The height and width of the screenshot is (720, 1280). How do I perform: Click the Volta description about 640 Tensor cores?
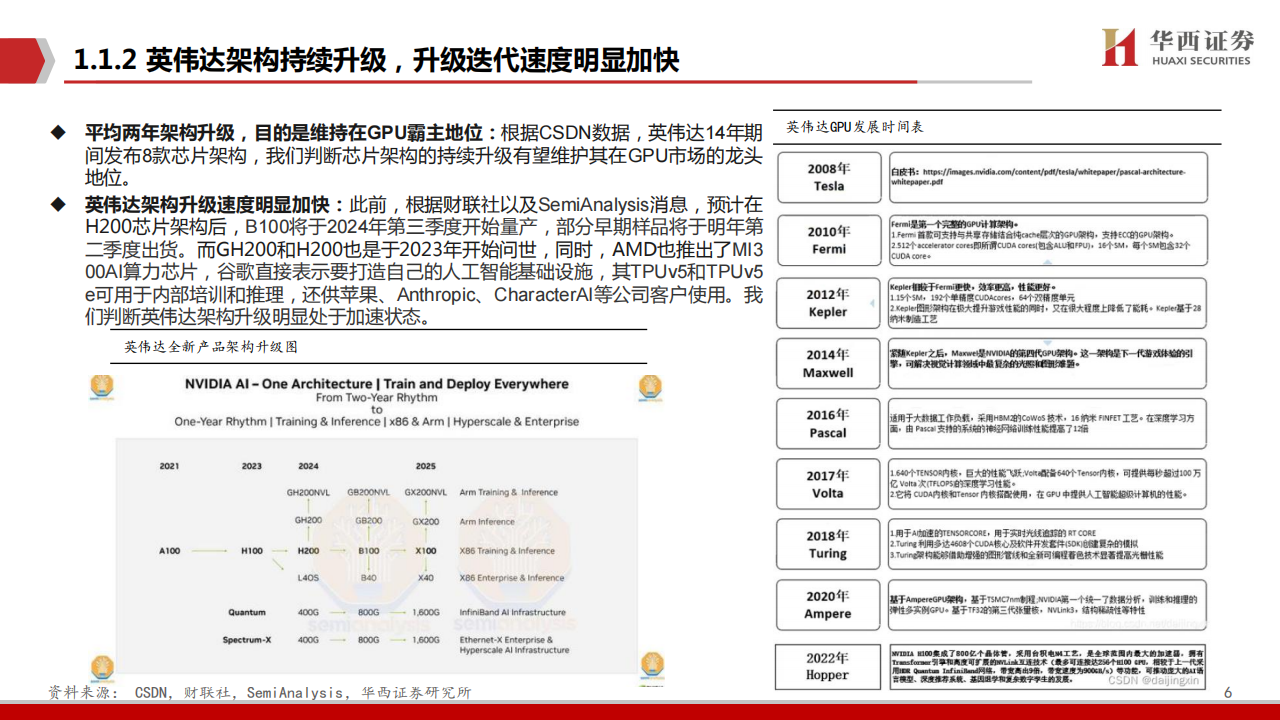click(1047, 484)
